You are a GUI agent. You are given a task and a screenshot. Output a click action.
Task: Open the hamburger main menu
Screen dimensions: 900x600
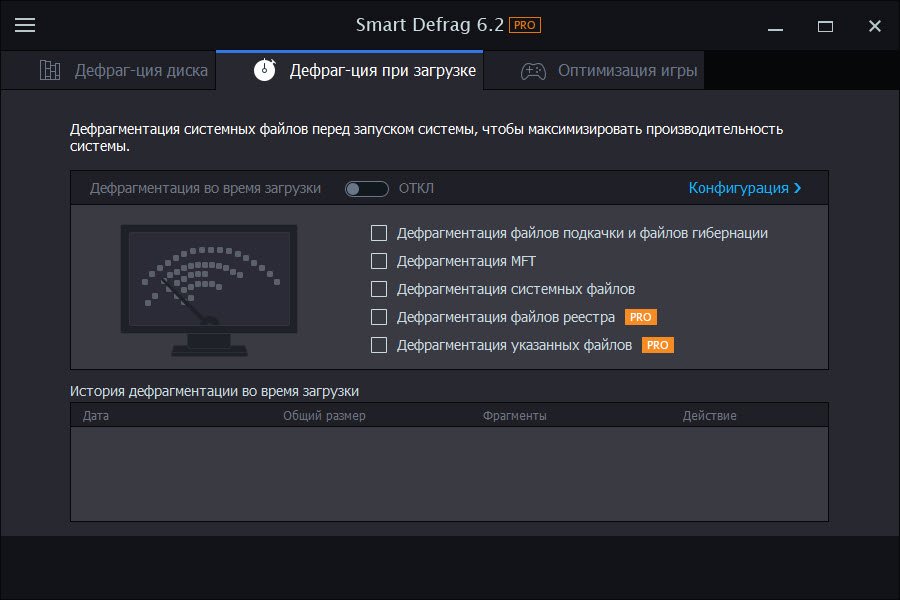(25, 25)
